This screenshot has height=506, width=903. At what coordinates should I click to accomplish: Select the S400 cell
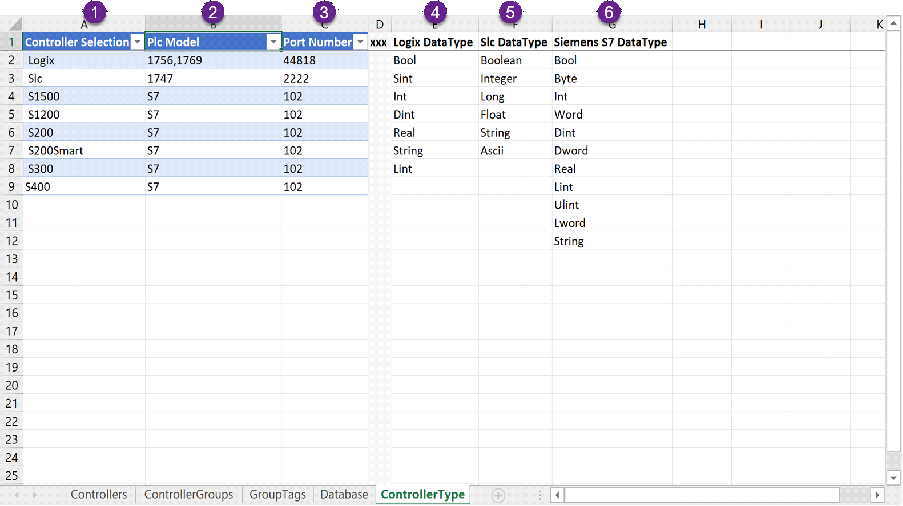tap(84, 187)
